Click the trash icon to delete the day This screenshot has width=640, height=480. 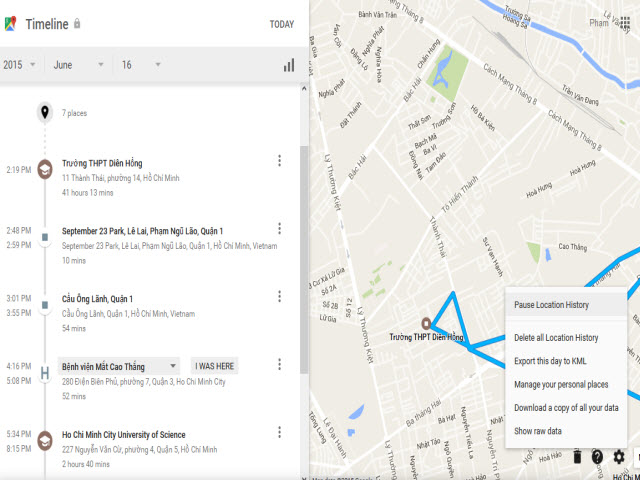[x=576, y=457]
